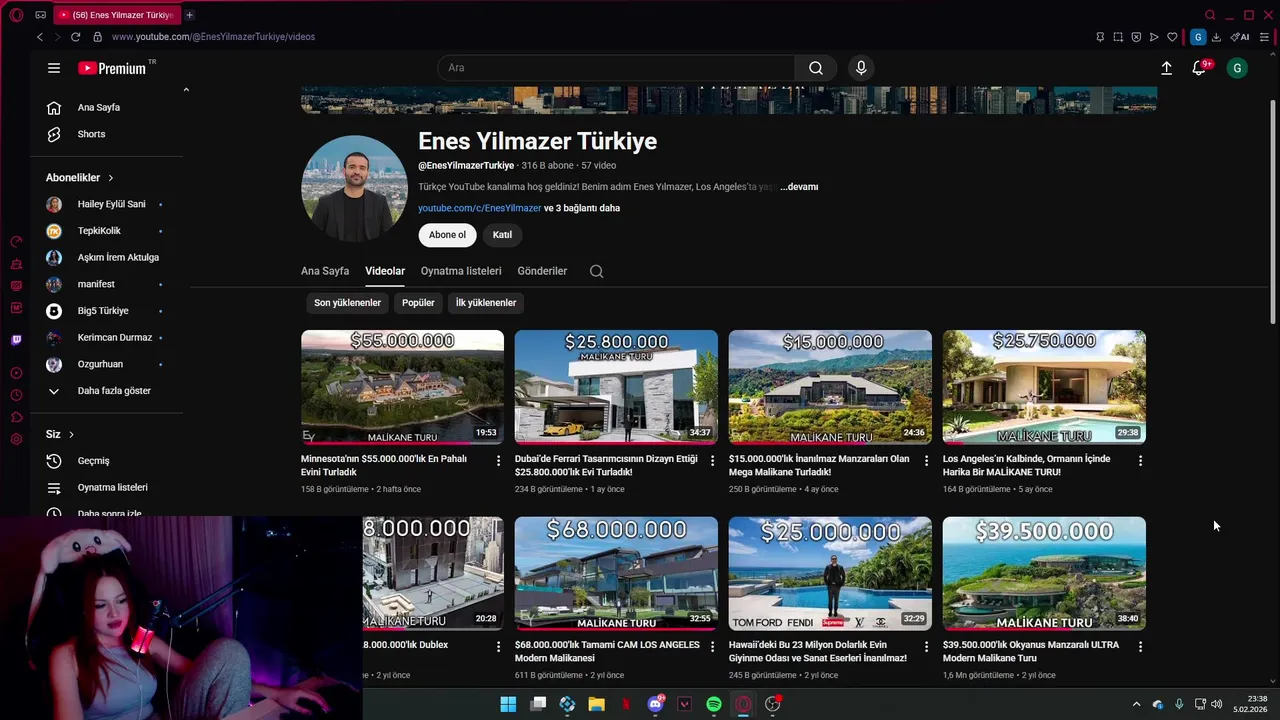Open browser tab search magnifier
This screenshot has width=1280, height=720.
pos(1210,15)
